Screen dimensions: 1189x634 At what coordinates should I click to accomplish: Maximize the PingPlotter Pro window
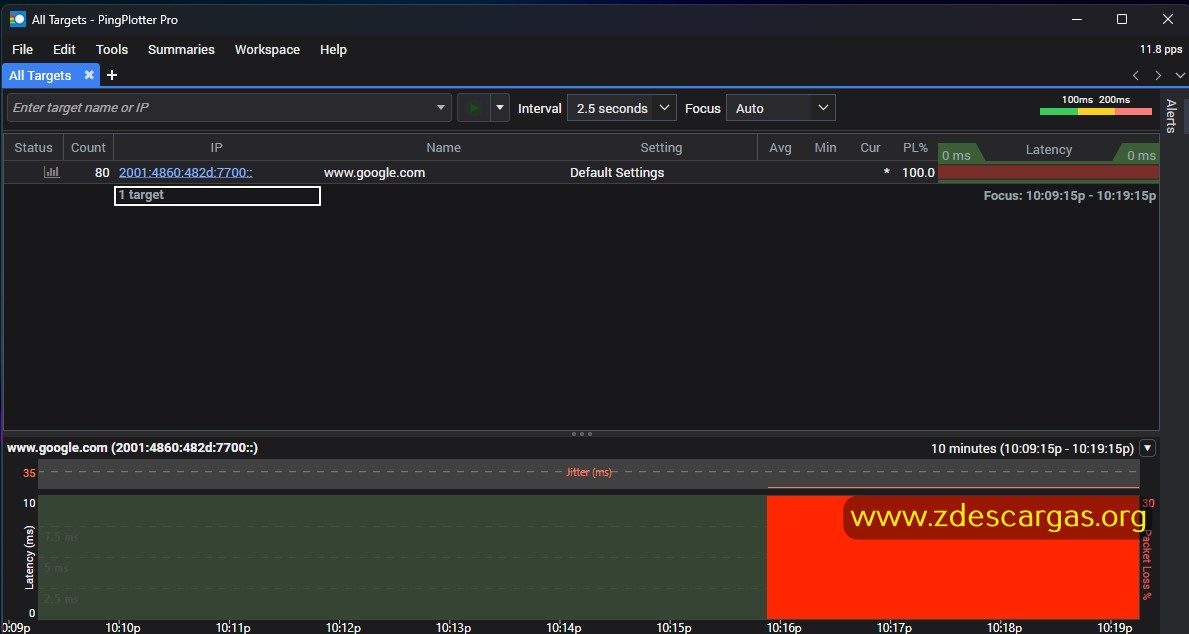pos(1122,19)
